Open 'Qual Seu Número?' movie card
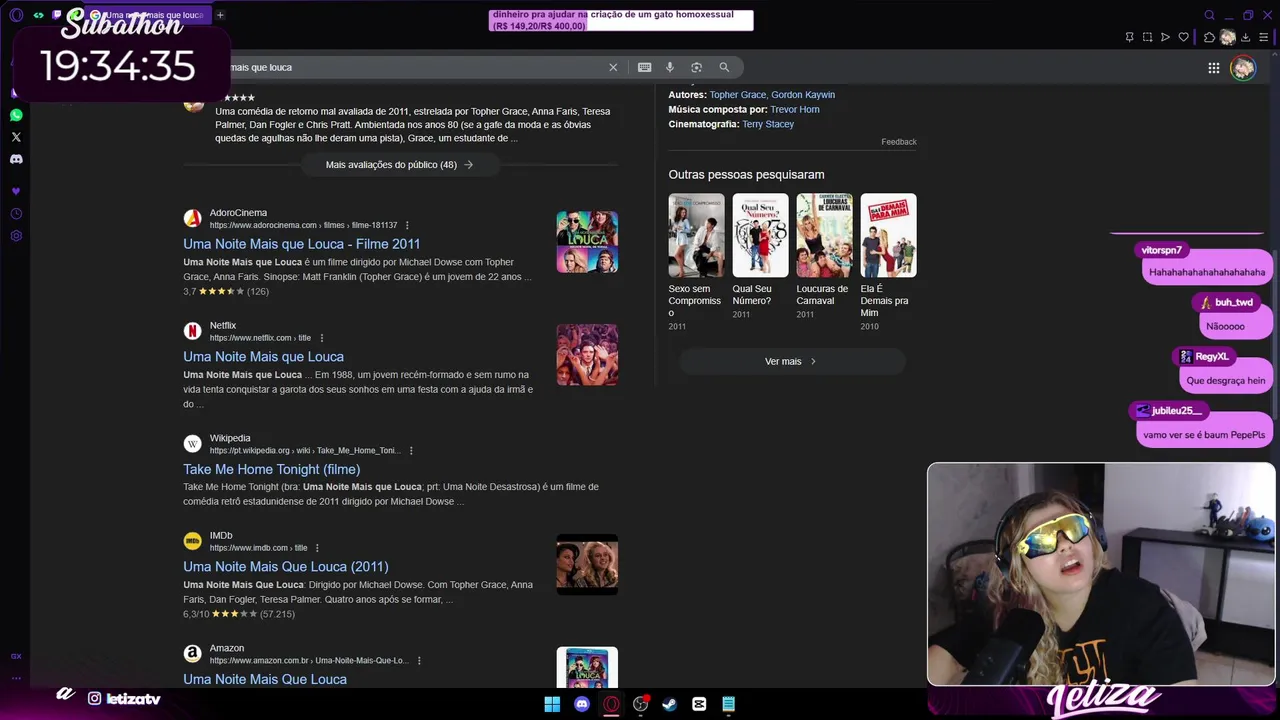 [760, 256]
